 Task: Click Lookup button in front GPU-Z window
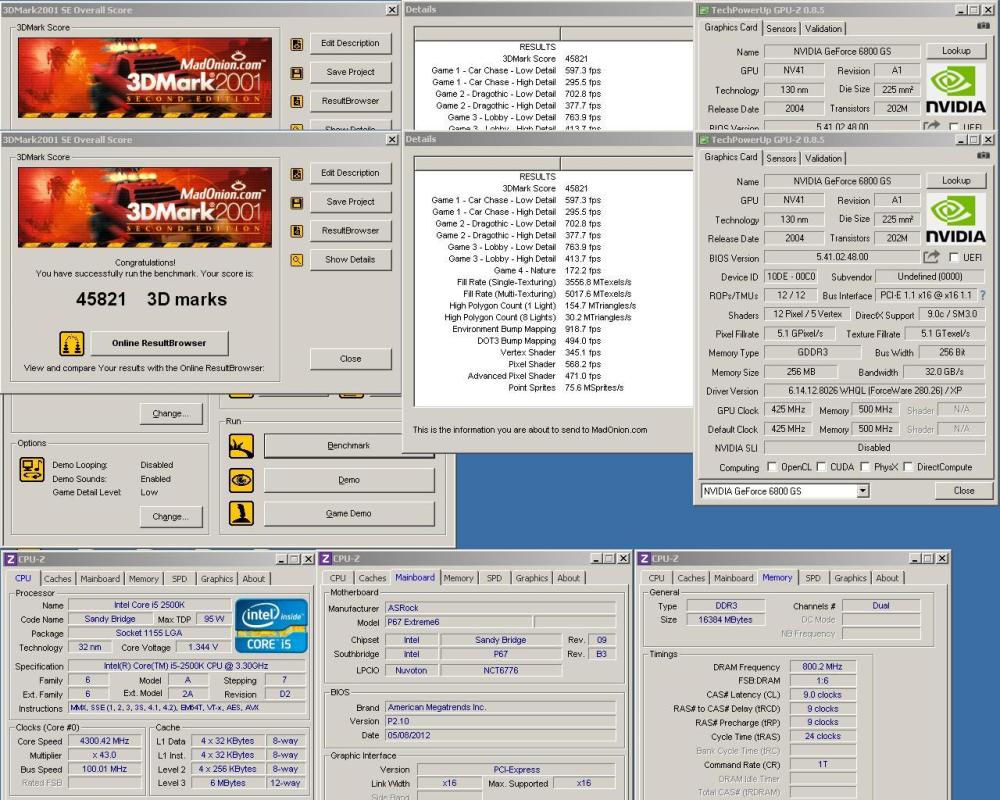pos(955,181)
